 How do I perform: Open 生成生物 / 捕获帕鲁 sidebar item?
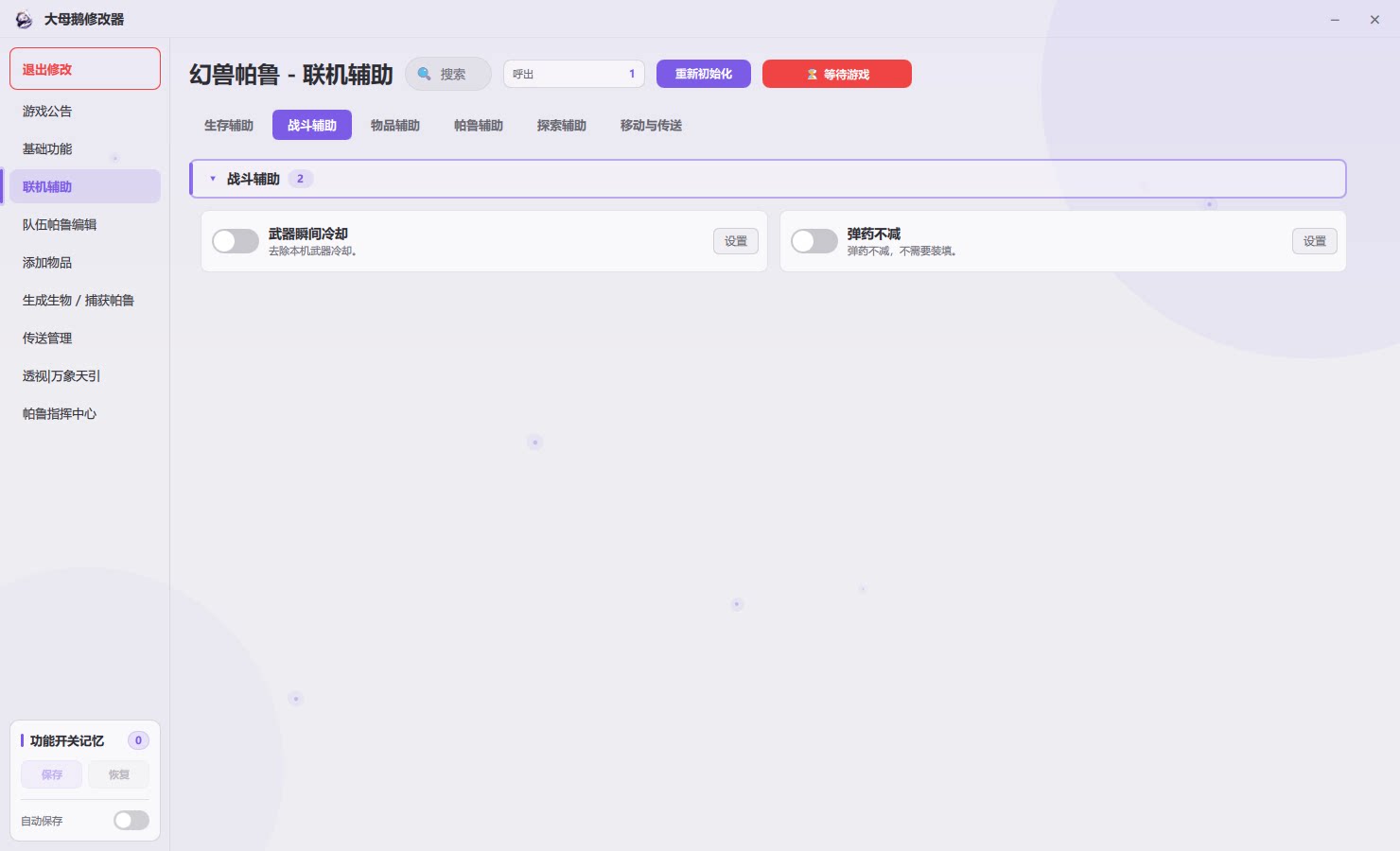(85, 300)
